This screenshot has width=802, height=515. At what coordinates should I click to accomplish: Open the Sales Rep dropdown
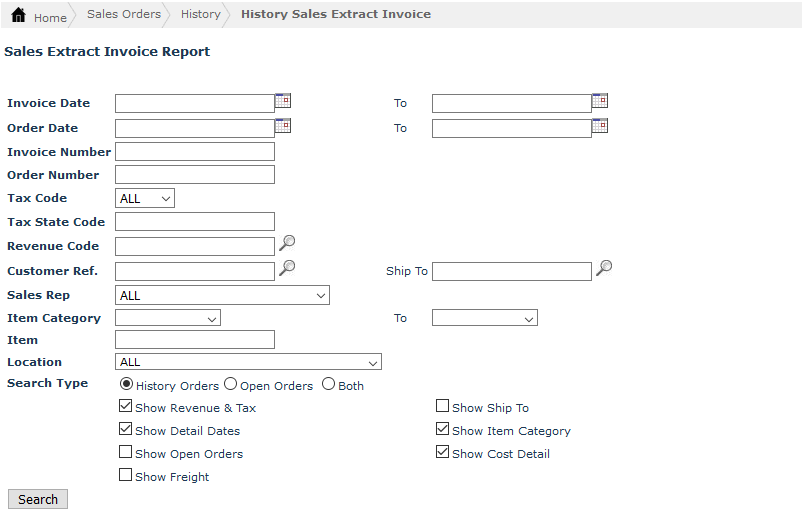coord(223,296)
